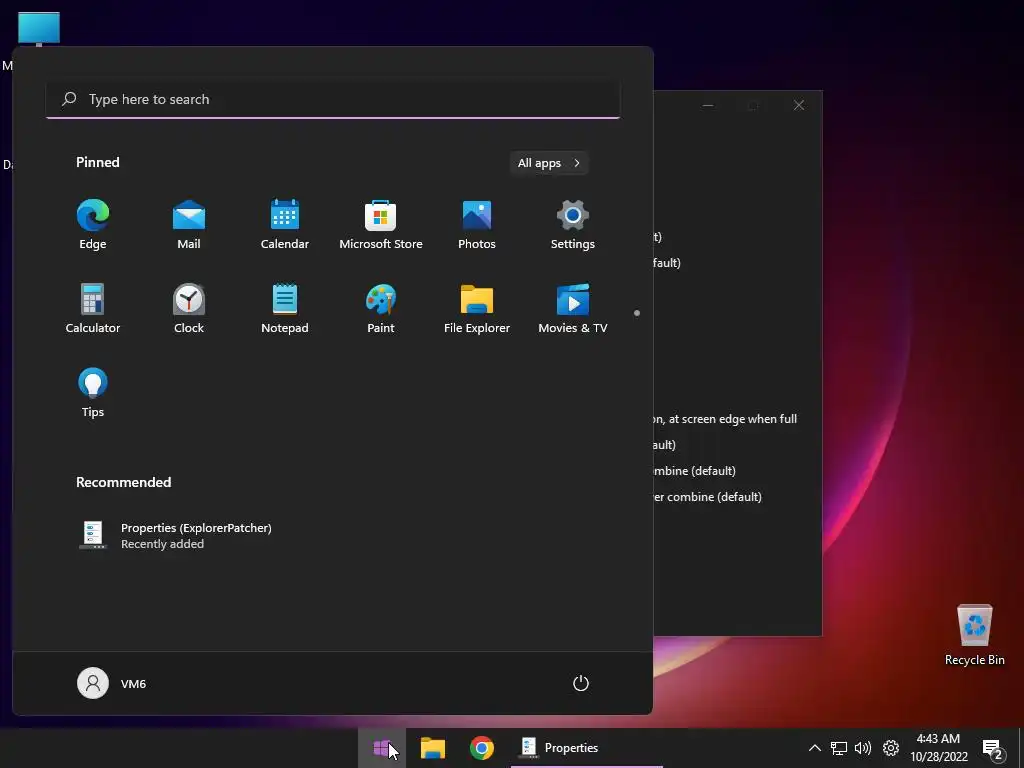The image size is (1024, 768).
Task: Show hidden system tray icons
Action: point(814,748)
